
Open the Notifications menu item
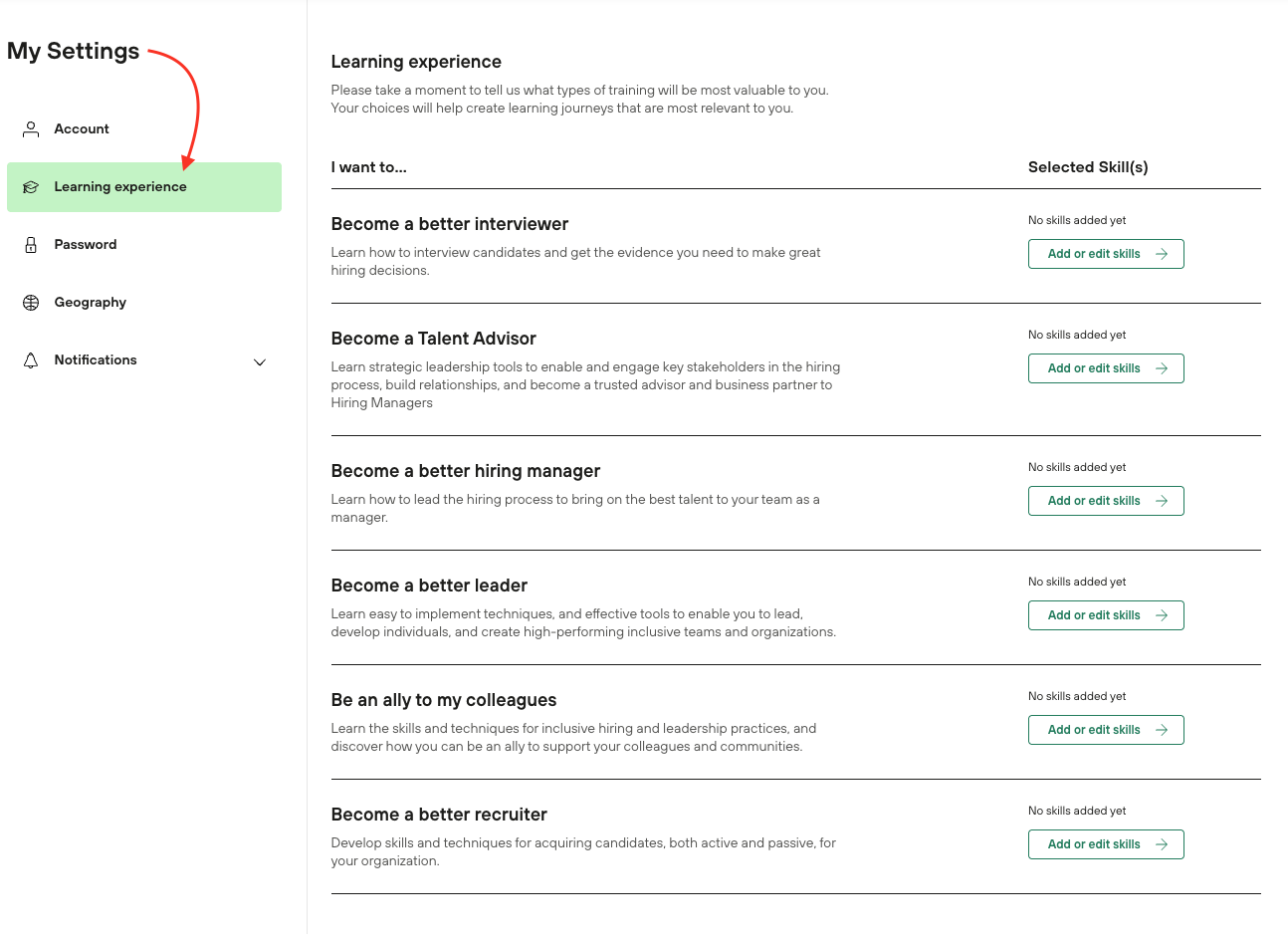point(96,360)
